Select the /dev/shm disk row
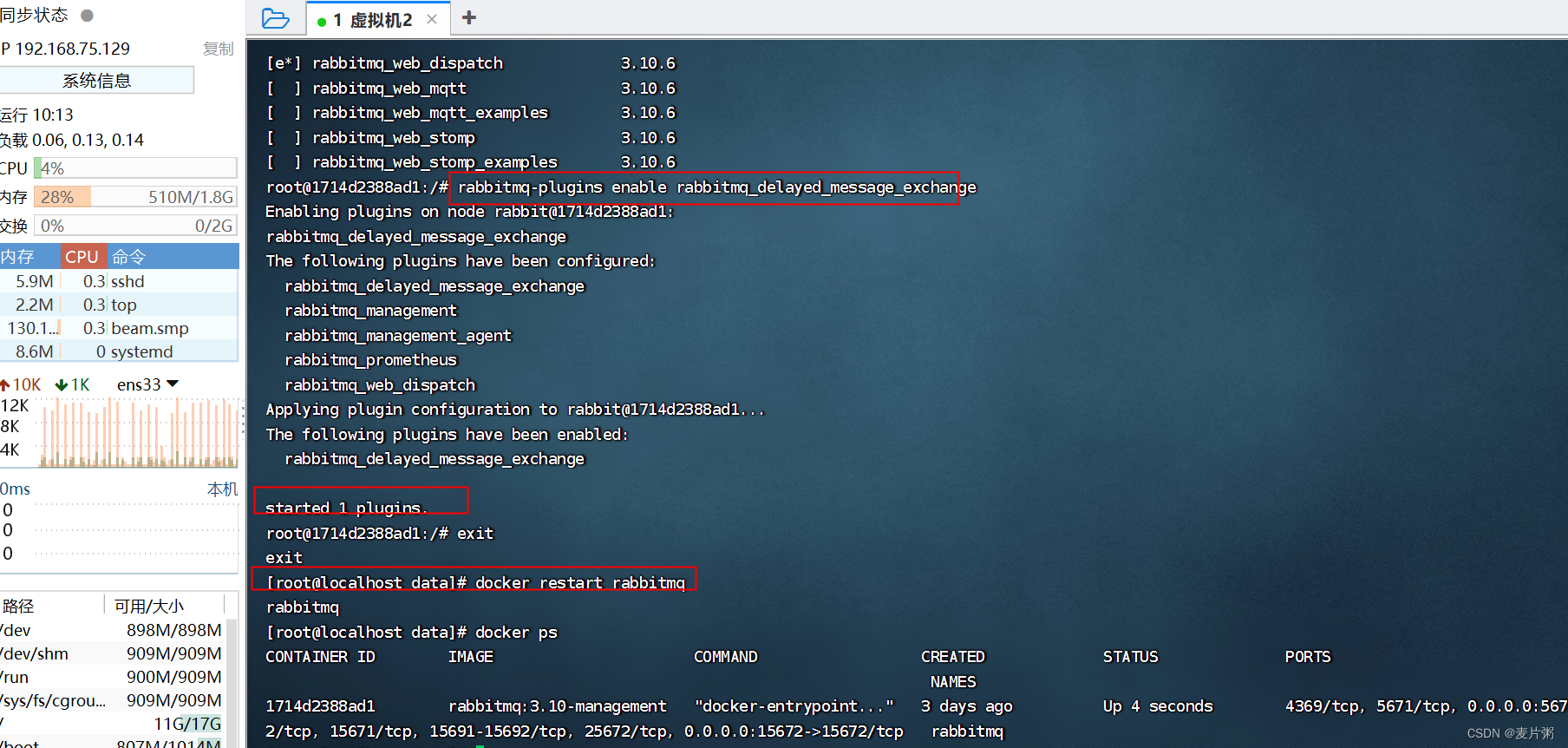Viewport: 1568px width, 748px height. coord(113,653)
